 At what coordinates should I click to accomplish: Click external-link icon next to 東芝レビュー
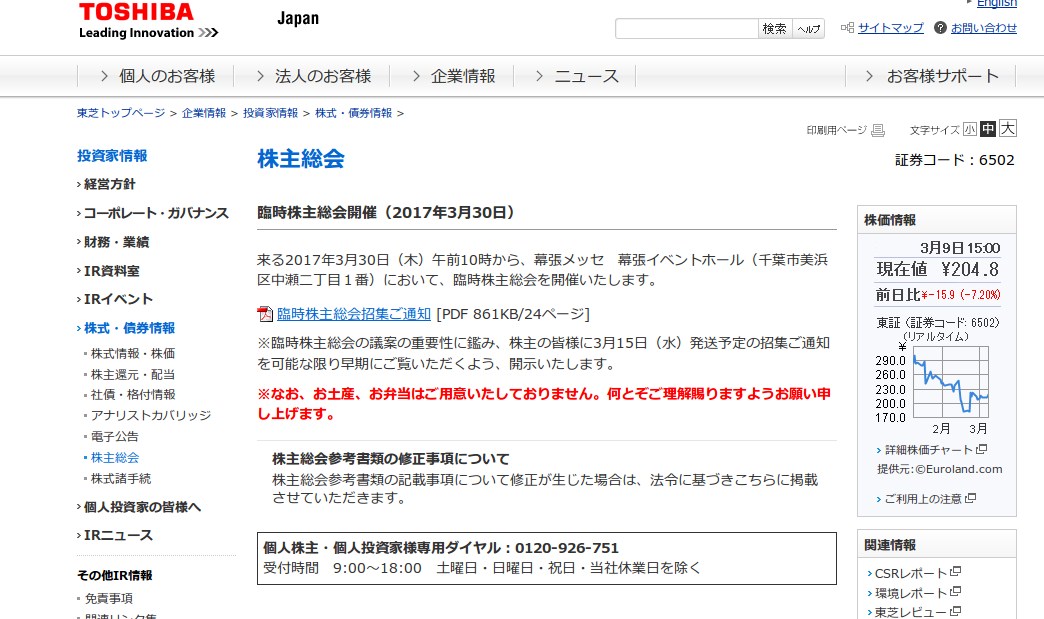(955, 611)
